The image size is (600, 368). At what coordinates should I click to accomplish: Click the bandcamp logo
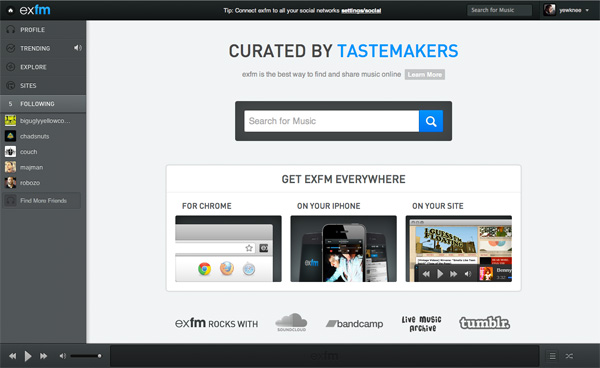click(354, 324)
